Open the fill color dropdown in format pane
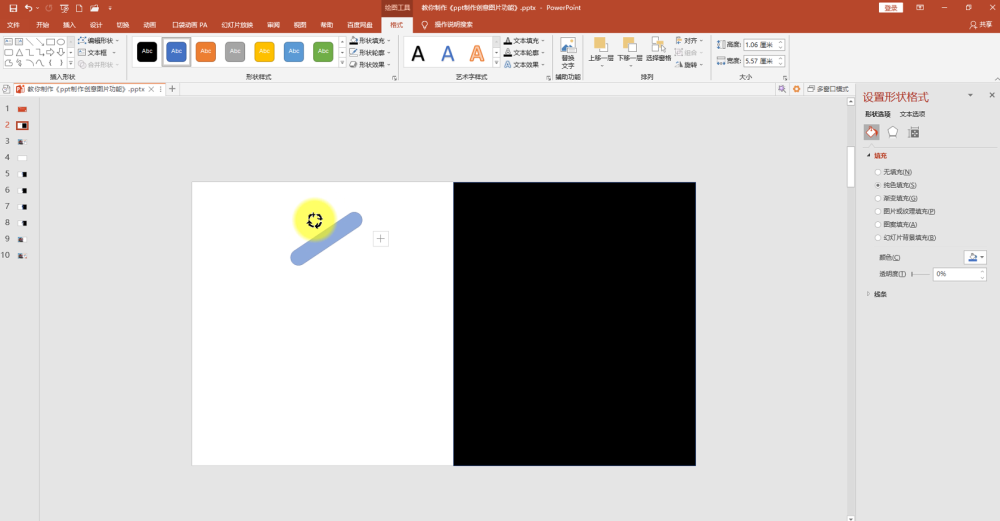 point(975,257)
